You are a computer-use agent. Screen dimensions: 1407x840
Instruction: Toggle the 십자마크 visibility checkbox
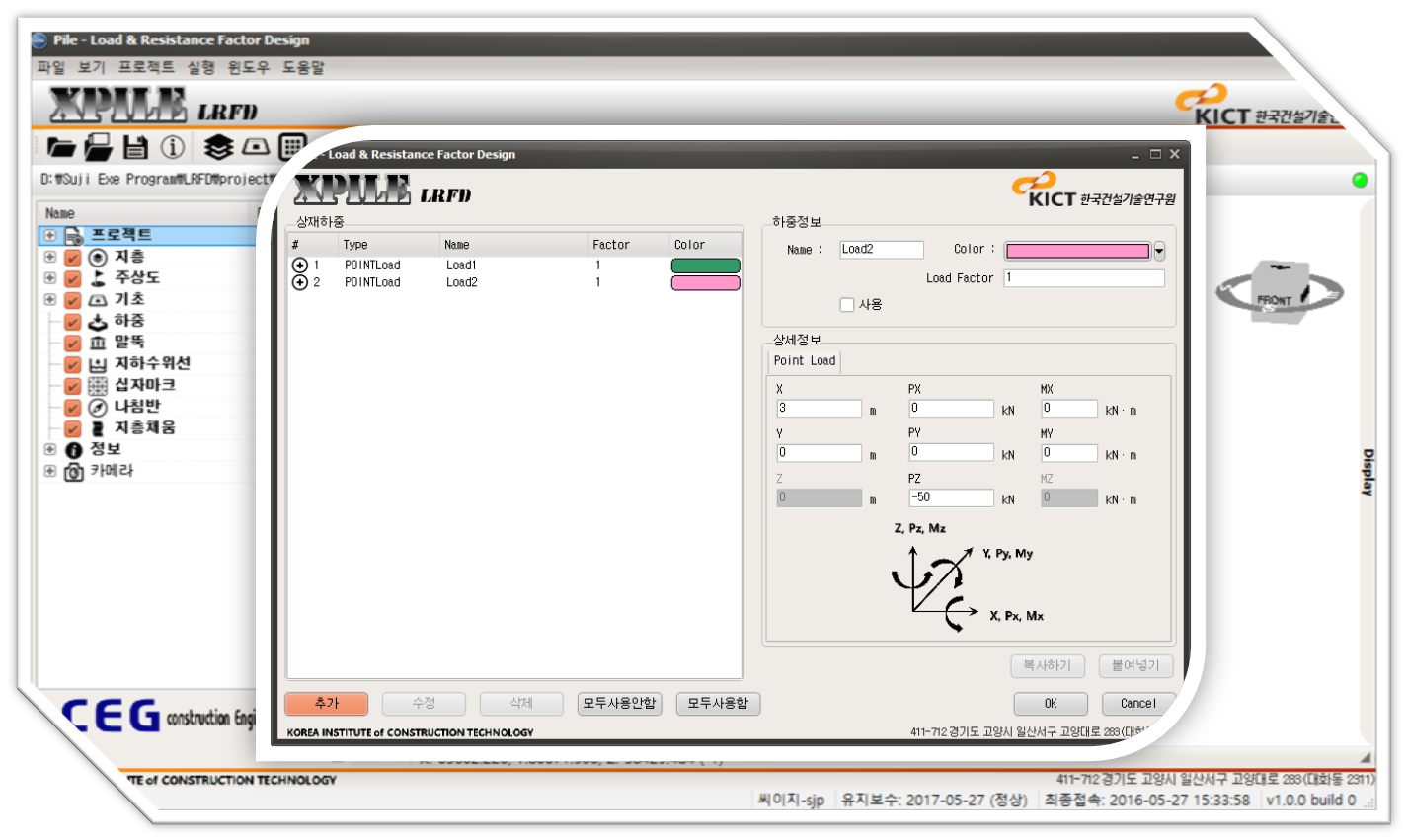pyautogui.click(x=73, y=386)
